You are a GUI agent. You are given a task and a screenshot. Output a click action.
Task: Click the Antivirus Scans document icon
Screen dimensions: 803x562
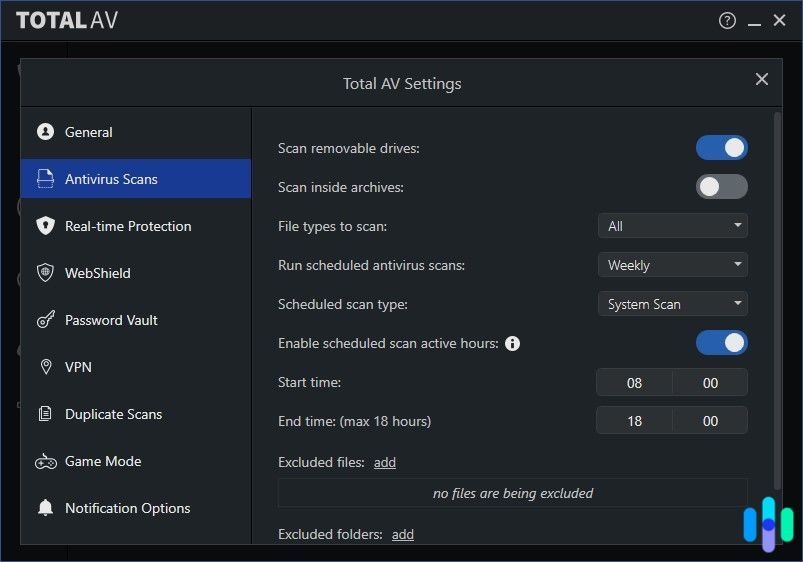point(45,179)
